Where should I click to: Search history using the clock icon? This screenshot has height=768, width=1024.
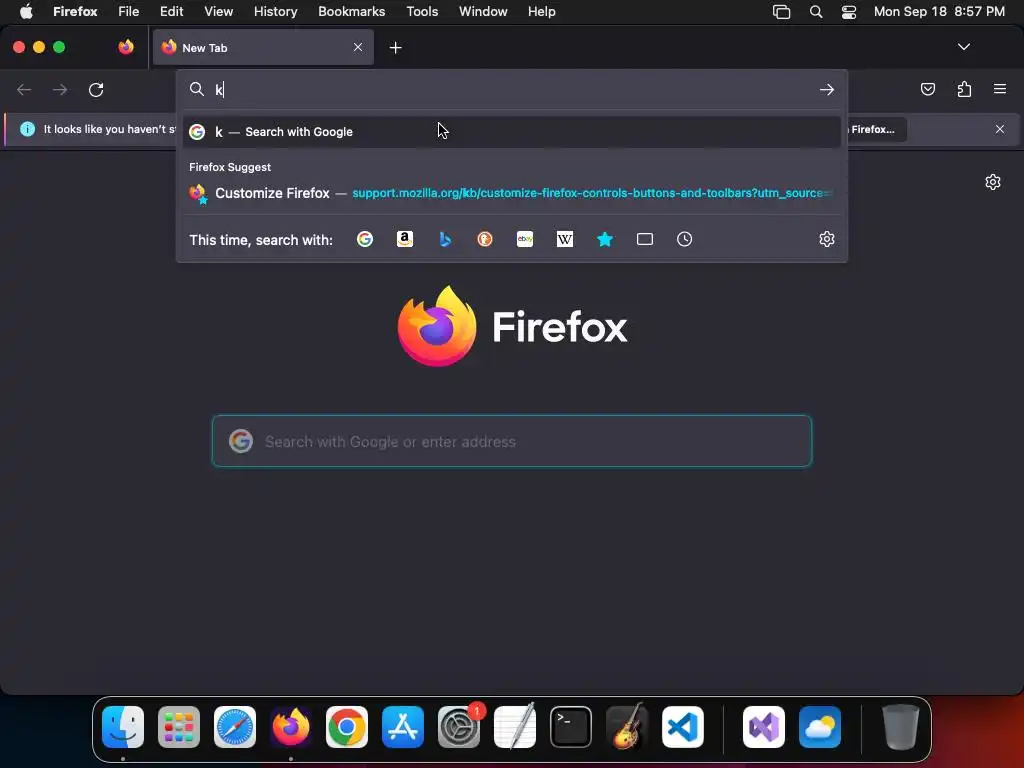point(684,239)
